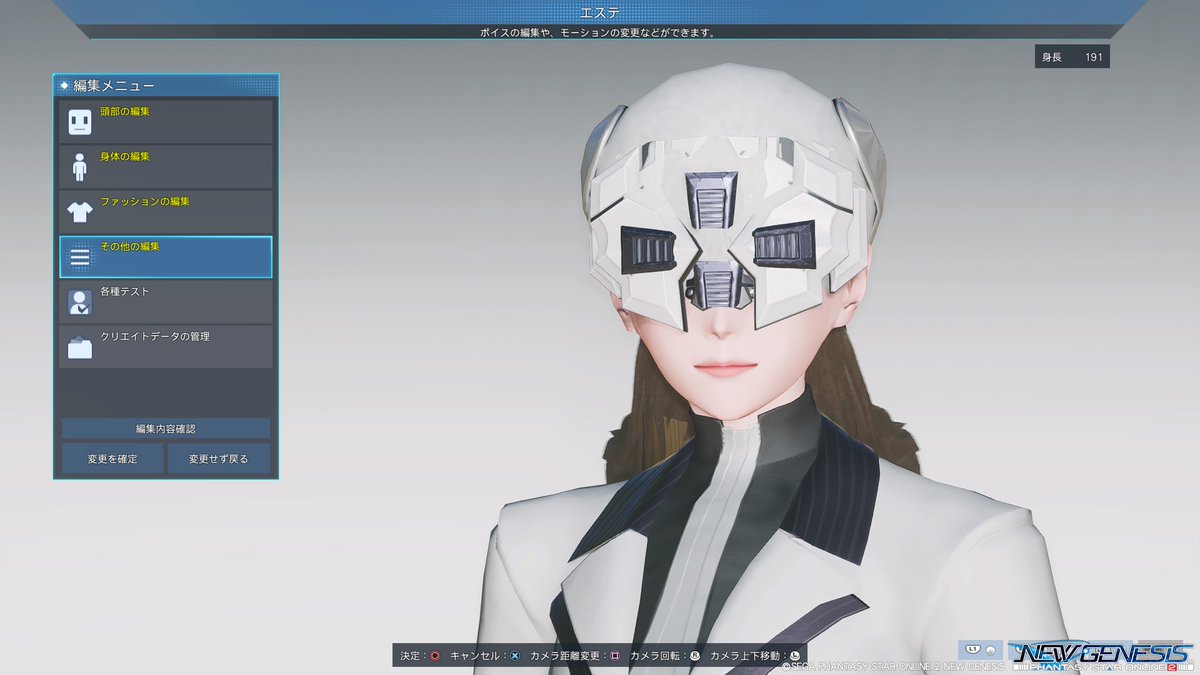Click the folder create-data icon
The width and height of the screenshot is (1200, 675).
(x=80, y=348)
